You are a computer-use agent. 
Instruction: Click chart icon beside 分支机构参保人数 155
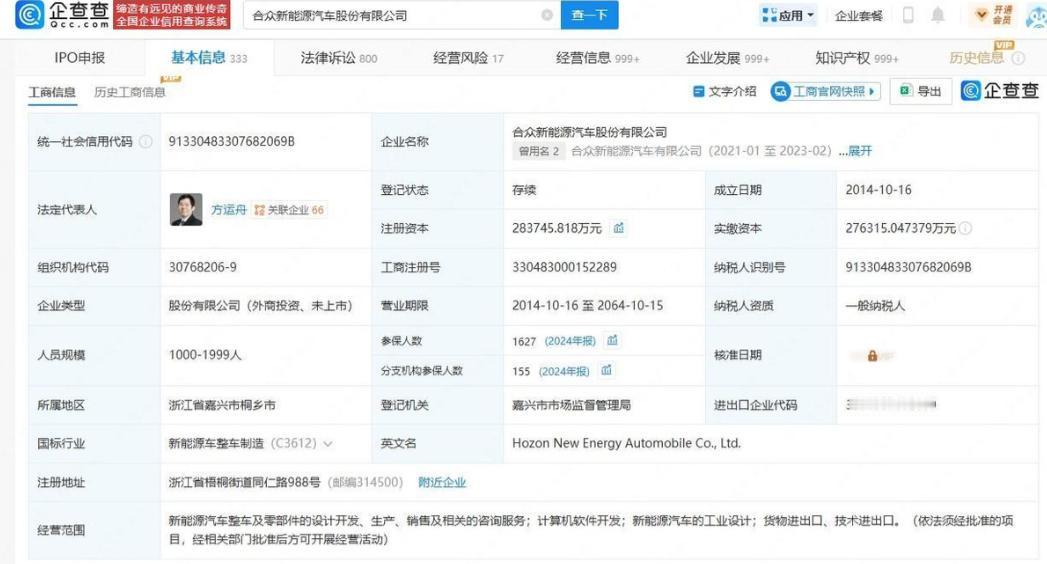point(606,370)
